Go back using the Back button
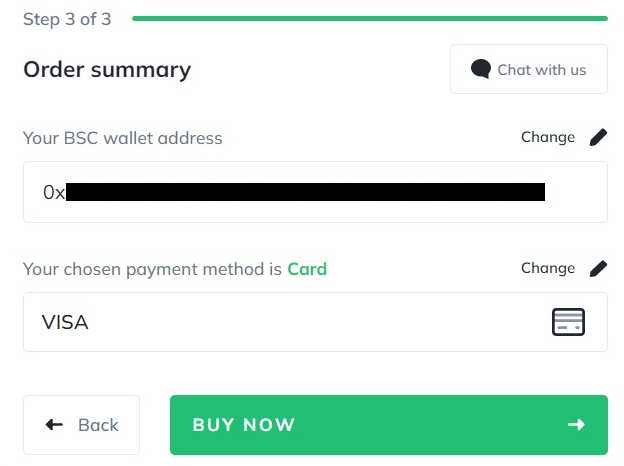624x466 pixels. click(82, 425)
